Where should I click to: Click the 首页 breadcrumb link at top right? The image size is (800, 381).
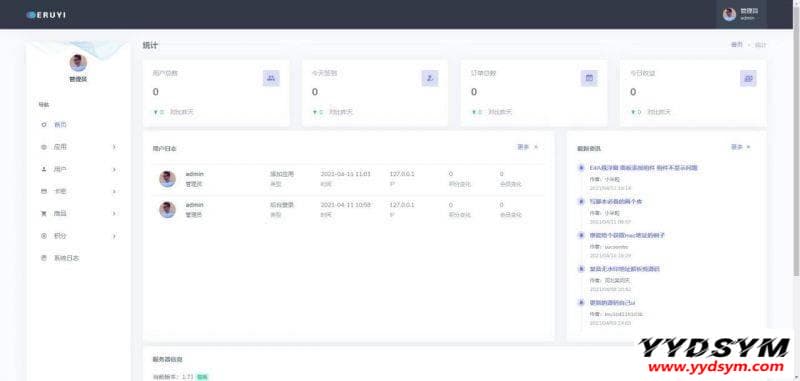[x=736, y=45]
